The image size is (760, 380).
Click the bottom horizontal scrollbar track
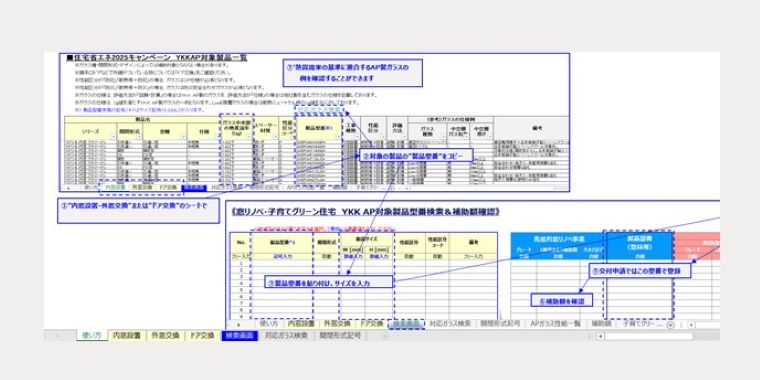(x=649, y=336)
